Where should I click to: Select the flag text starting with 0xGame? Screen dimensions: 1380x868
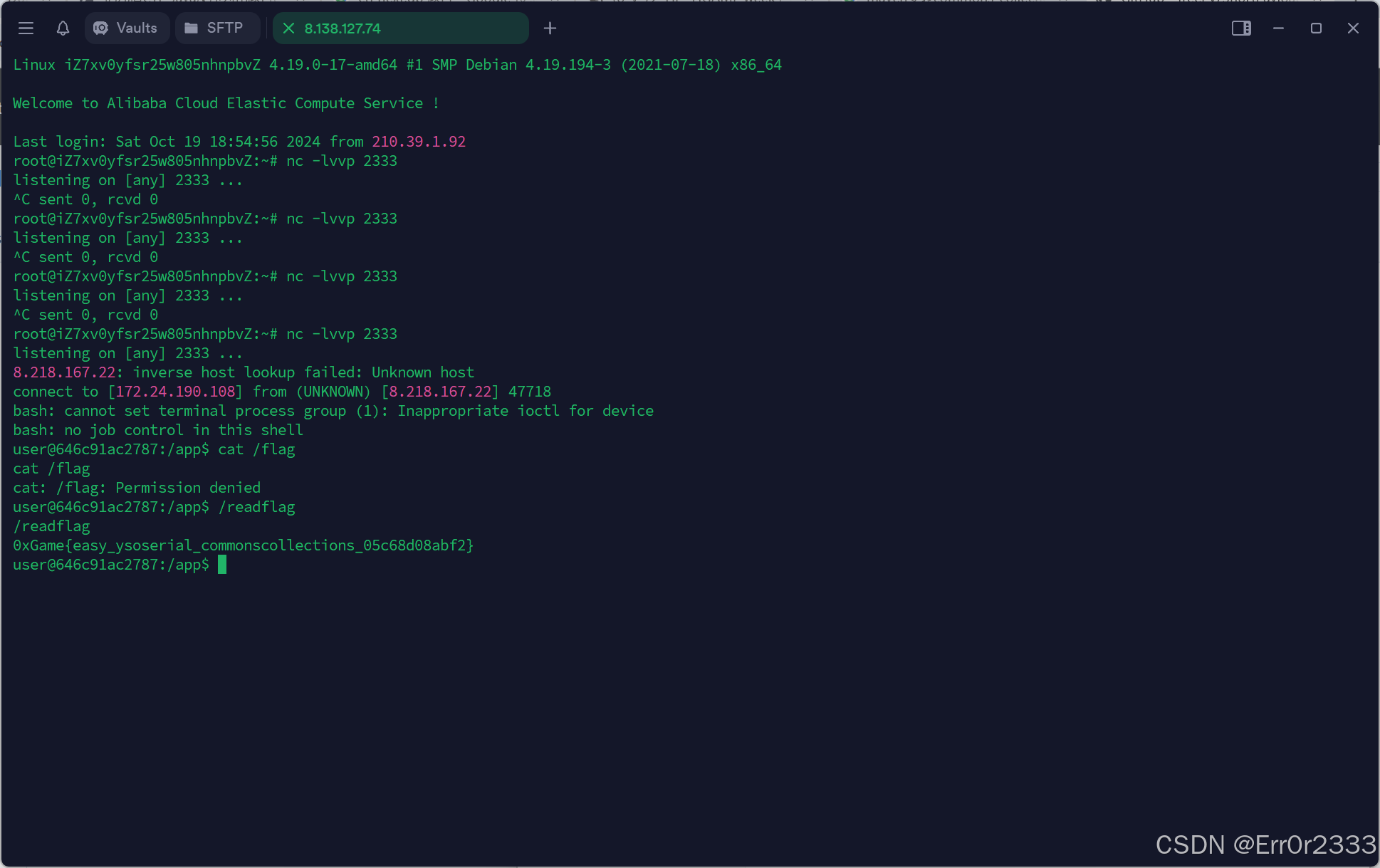243,545
